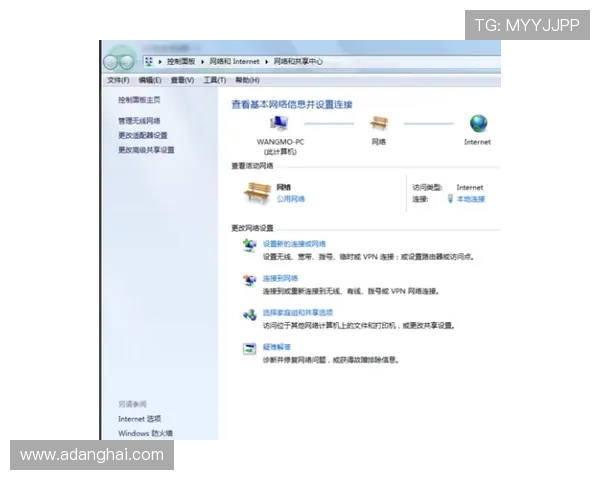Click 控制面板 breadcrumb in address bar

click(x=181, y=62)
